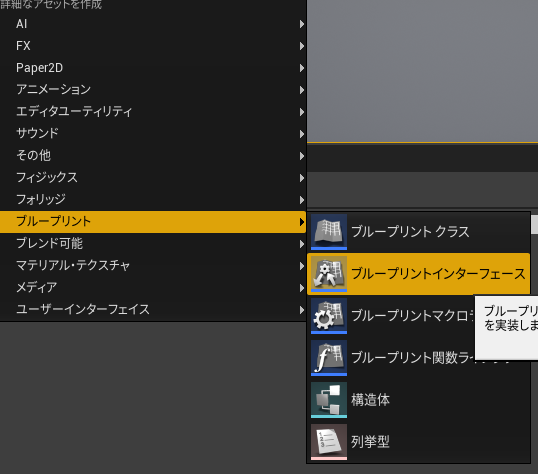Open the AI submenu
Viewport: 538px width, 474px height.
pyautogui.click(x=153, y=24)
